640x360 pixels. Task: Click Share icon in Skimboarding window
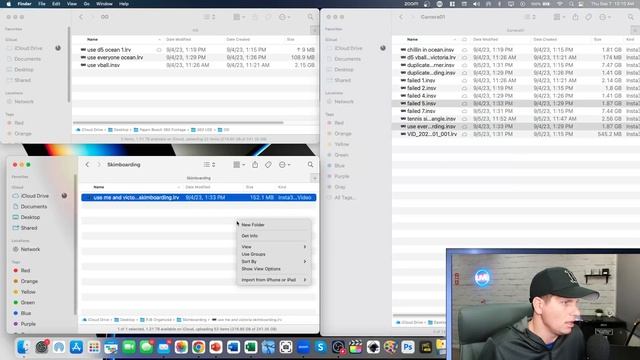click(255, 164)
